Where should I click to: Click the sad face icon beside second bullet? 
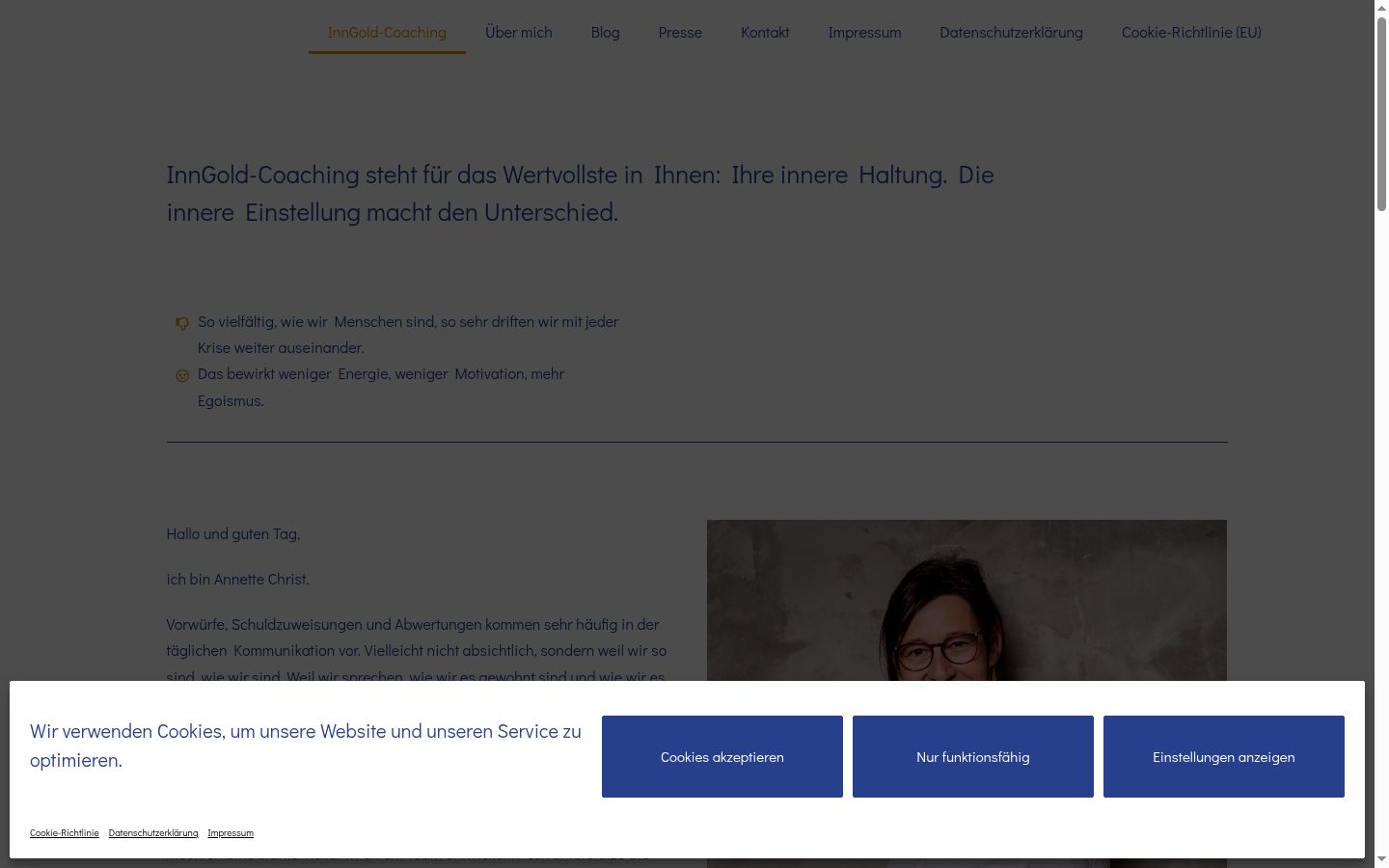182,376
